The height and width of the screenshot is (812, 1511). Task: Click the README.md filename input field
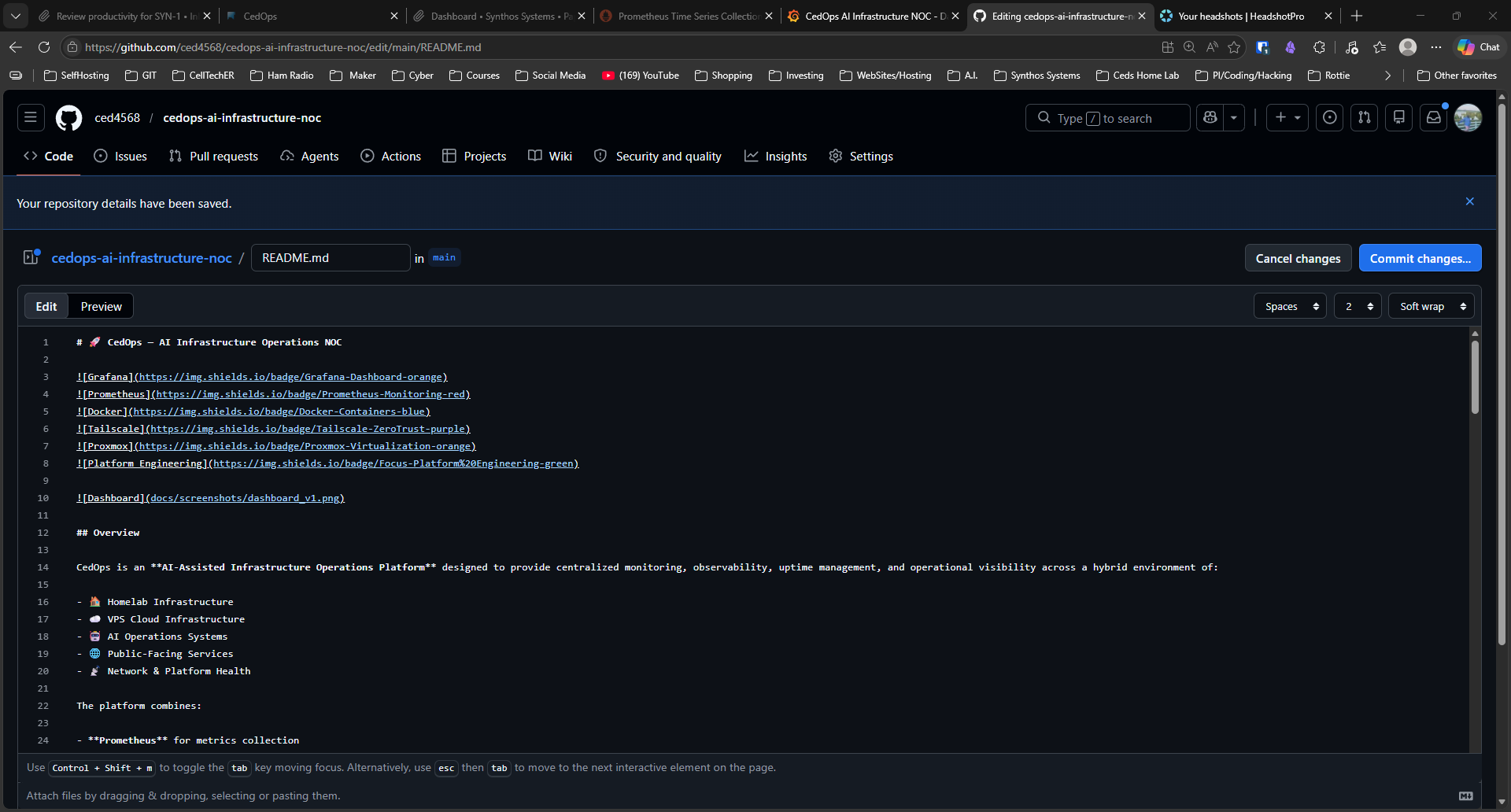(x=331, y=258)
